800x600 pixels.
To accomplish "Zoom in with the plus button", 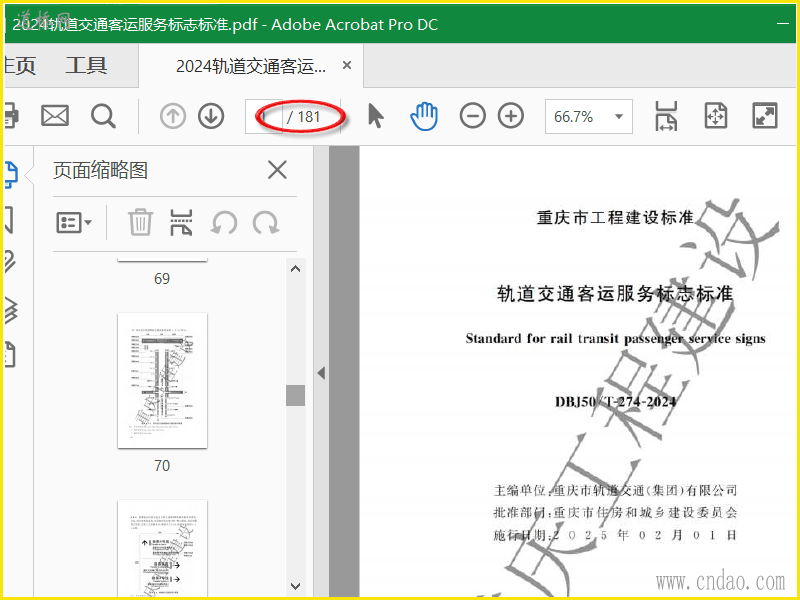I will click(511, 116).
